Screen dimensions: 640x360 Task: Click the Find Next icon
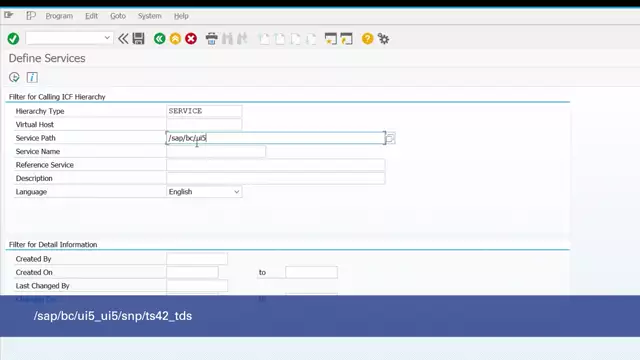click(x=242, y=39)
